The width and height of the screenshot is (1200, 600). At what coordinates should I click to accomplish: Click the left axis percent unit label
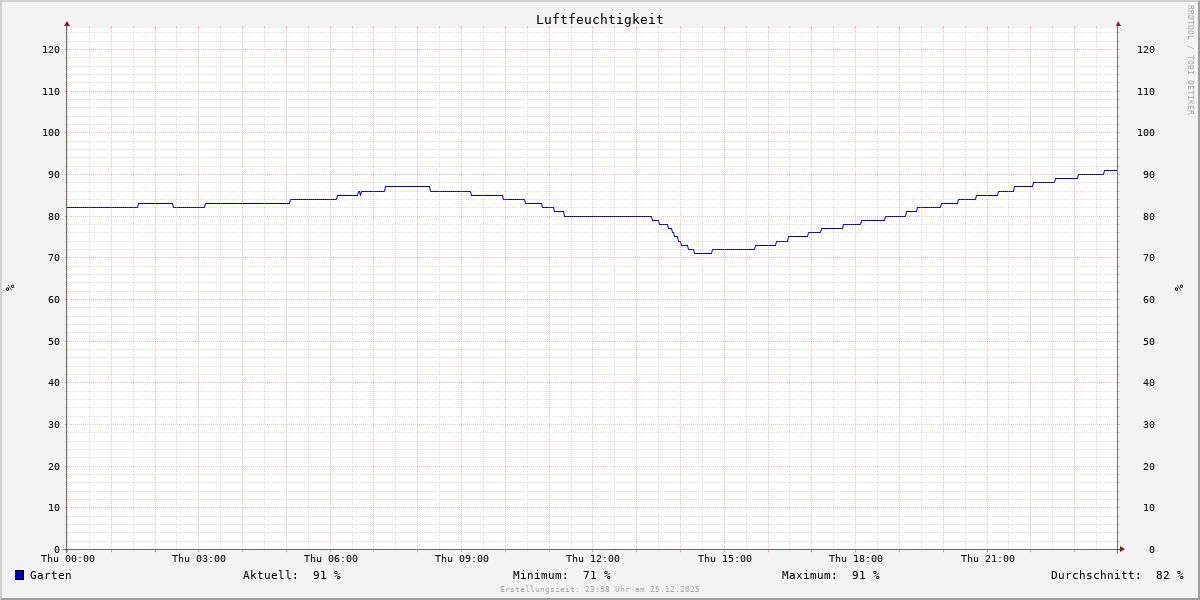click(10, 288)
